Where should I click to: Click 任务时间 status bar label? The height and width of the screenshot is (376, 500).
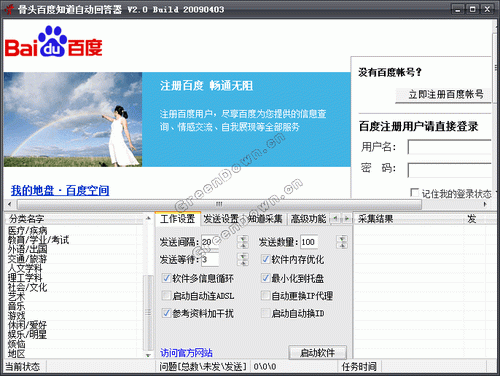pyautogui.click(x=359, y=367)
